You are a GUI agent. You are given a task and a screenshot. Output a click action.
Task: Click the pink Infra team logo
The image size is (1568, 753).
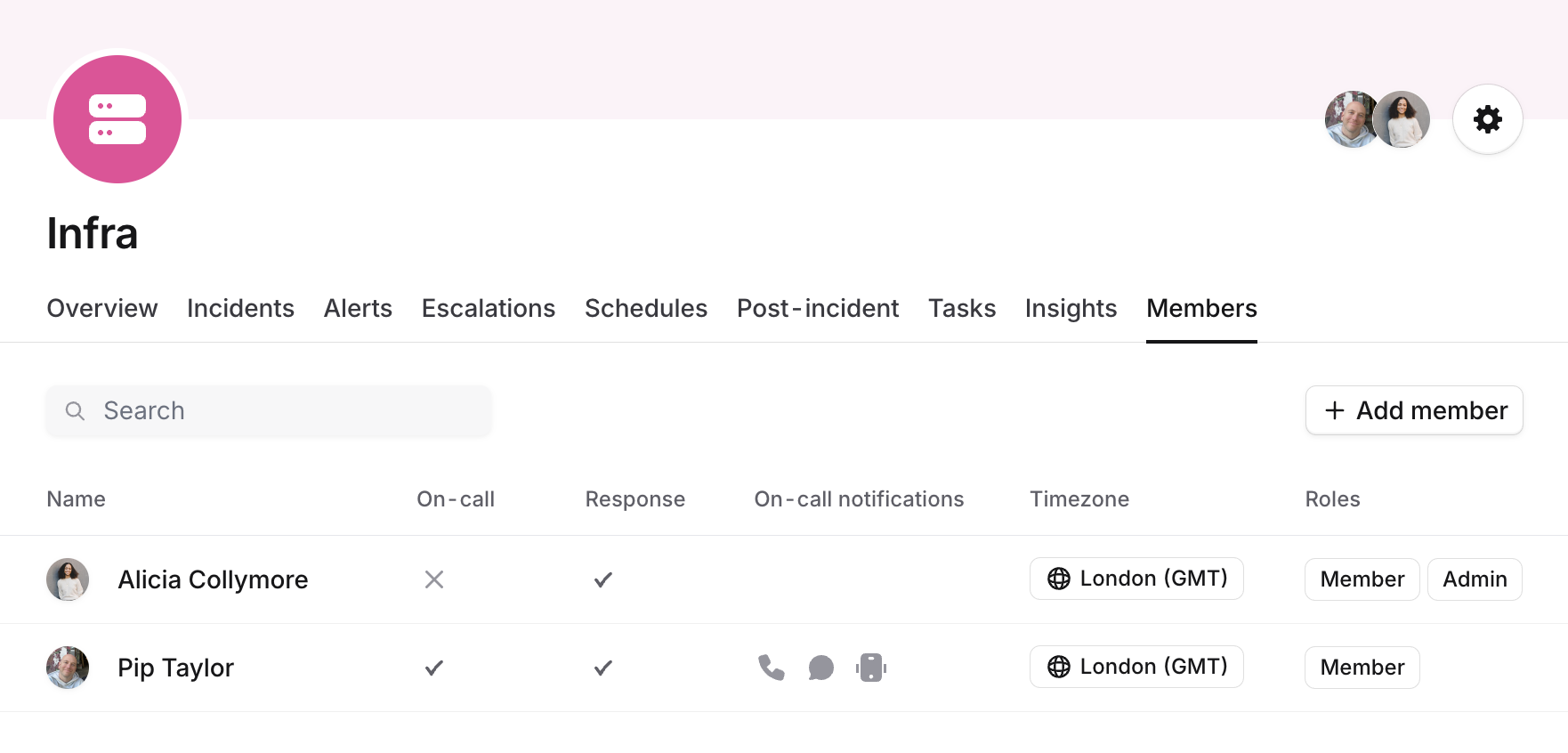pyautogui.click(x=117, y=119)
